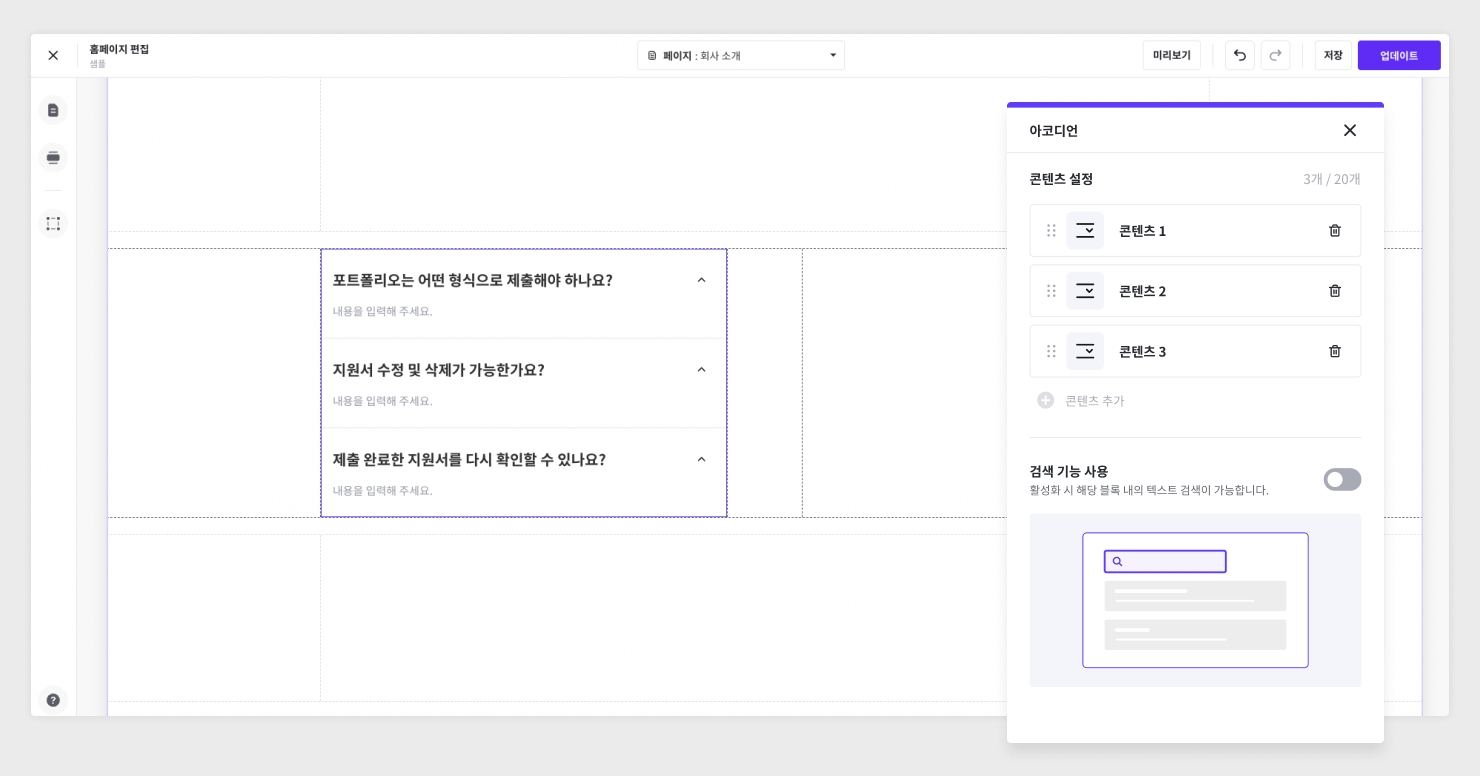Viewport: 1480px width, 776px height.
Task: Close the 아코디언 settings panel
Action: click(x=1349, y=130)
